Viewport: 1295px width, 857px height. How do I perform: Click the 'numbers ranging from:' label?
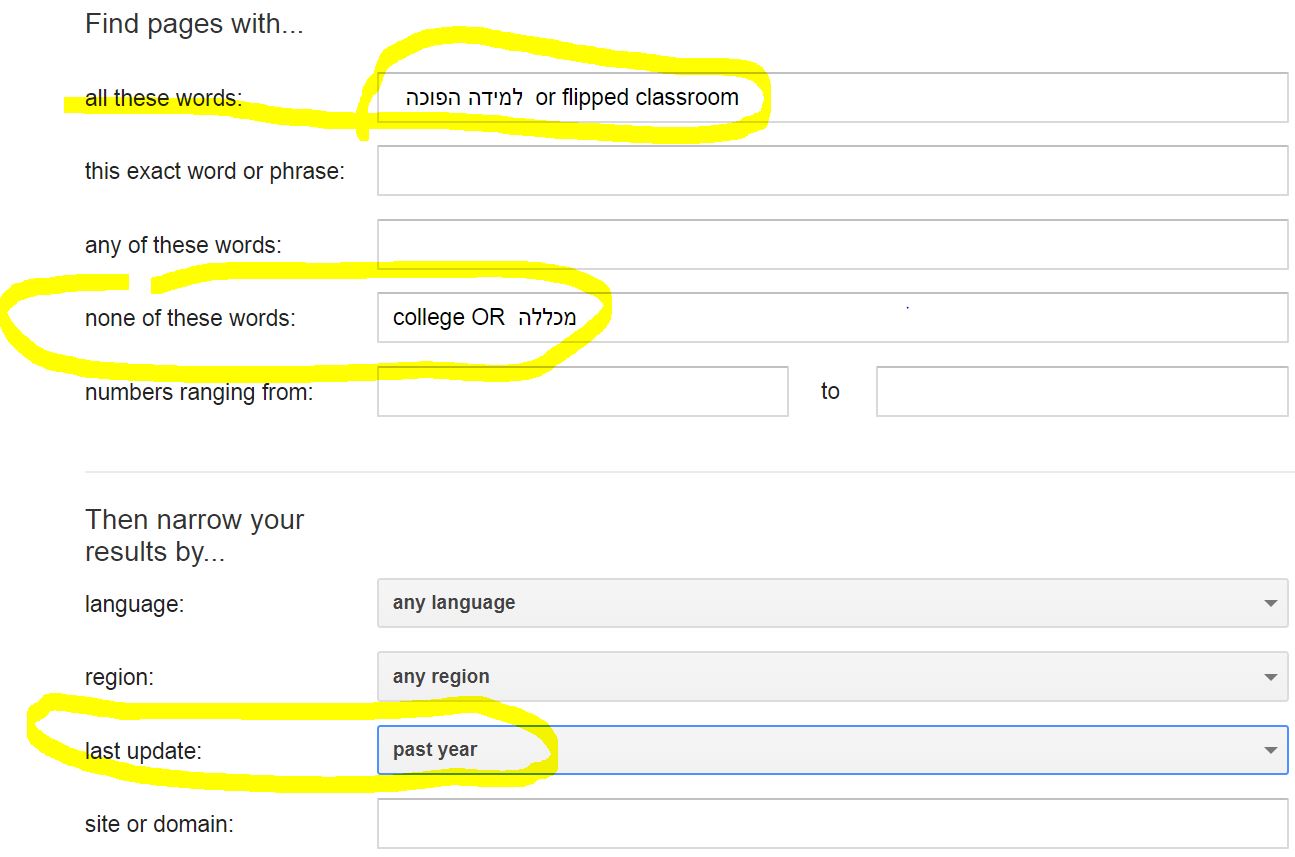(199, 392)
